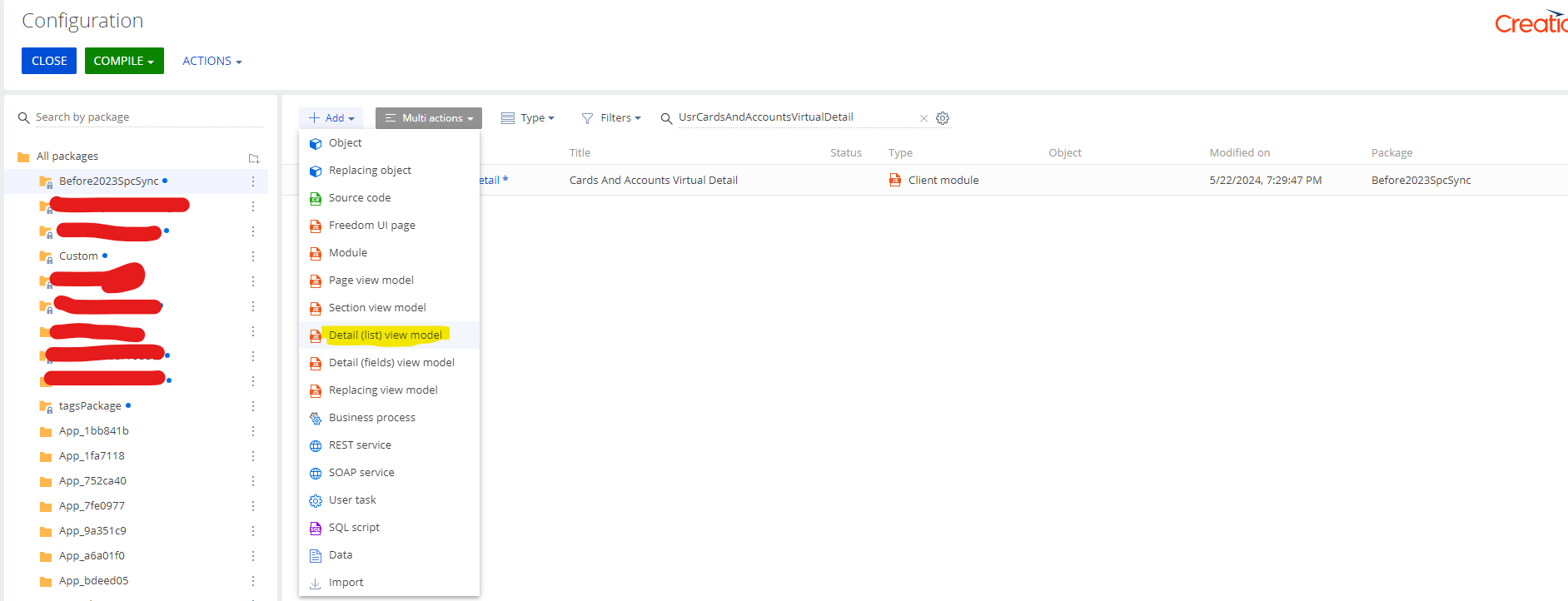Click the Modified on column header

1239,153
